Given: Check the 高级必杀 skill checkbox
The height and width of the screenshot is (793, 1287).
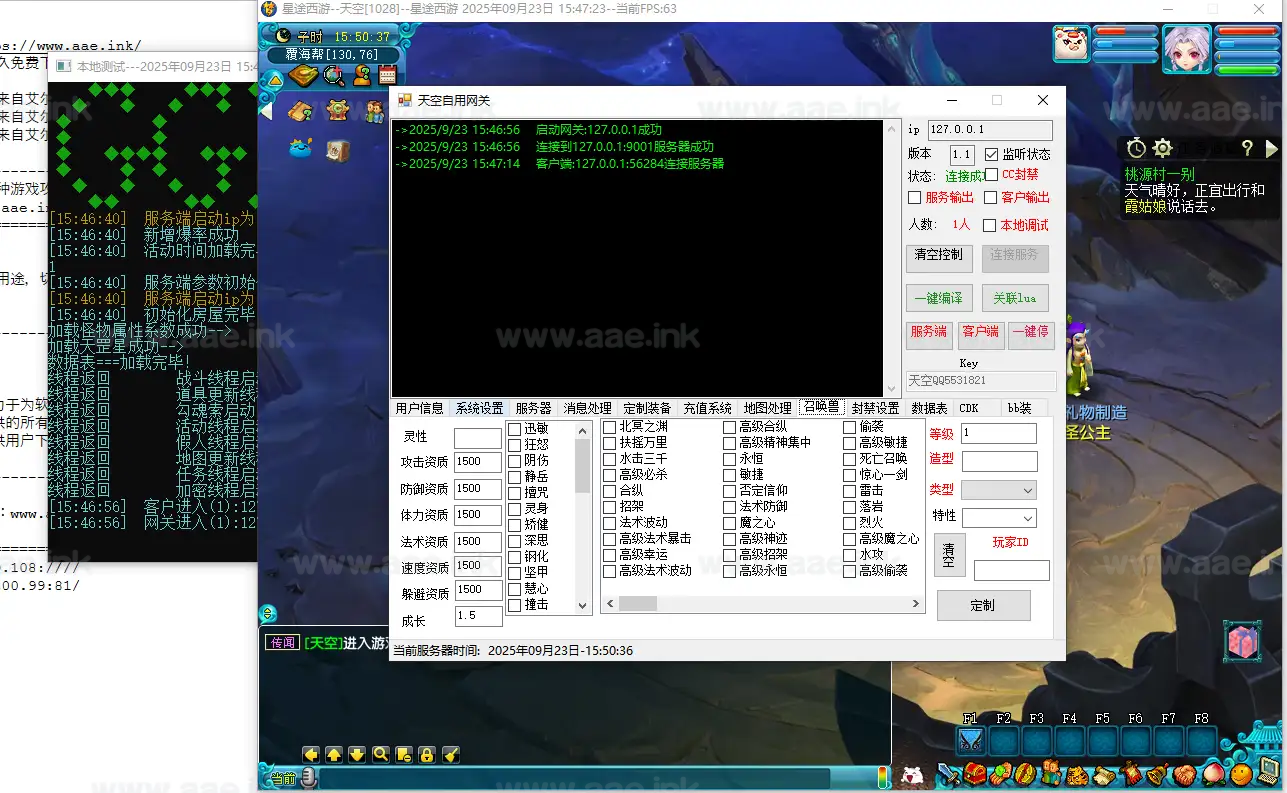Looking at the screenshot, I should 610,475.
